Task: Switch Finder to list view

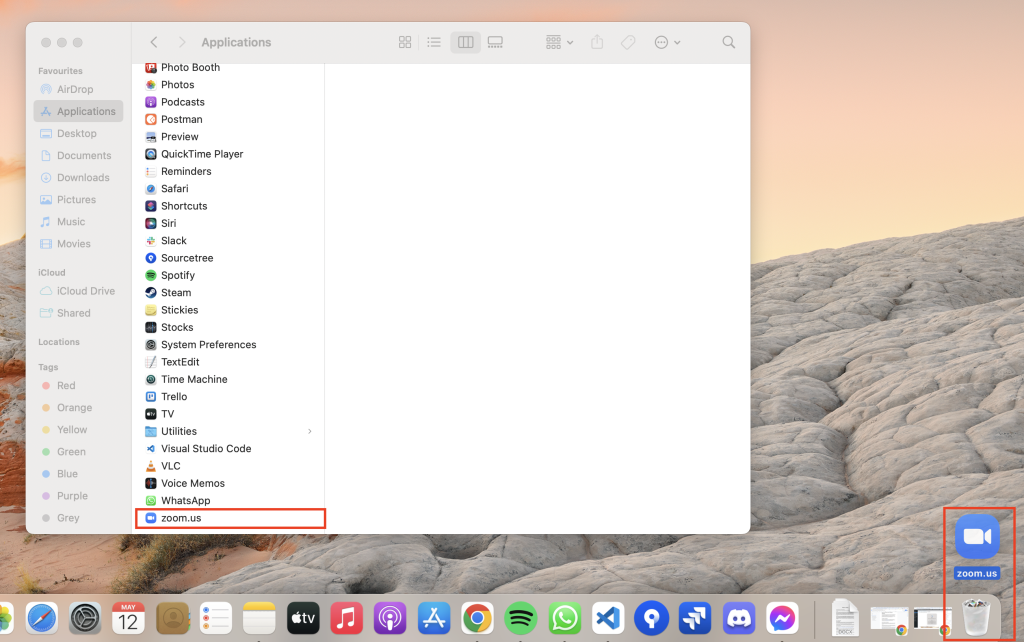Action: point(434,42)
